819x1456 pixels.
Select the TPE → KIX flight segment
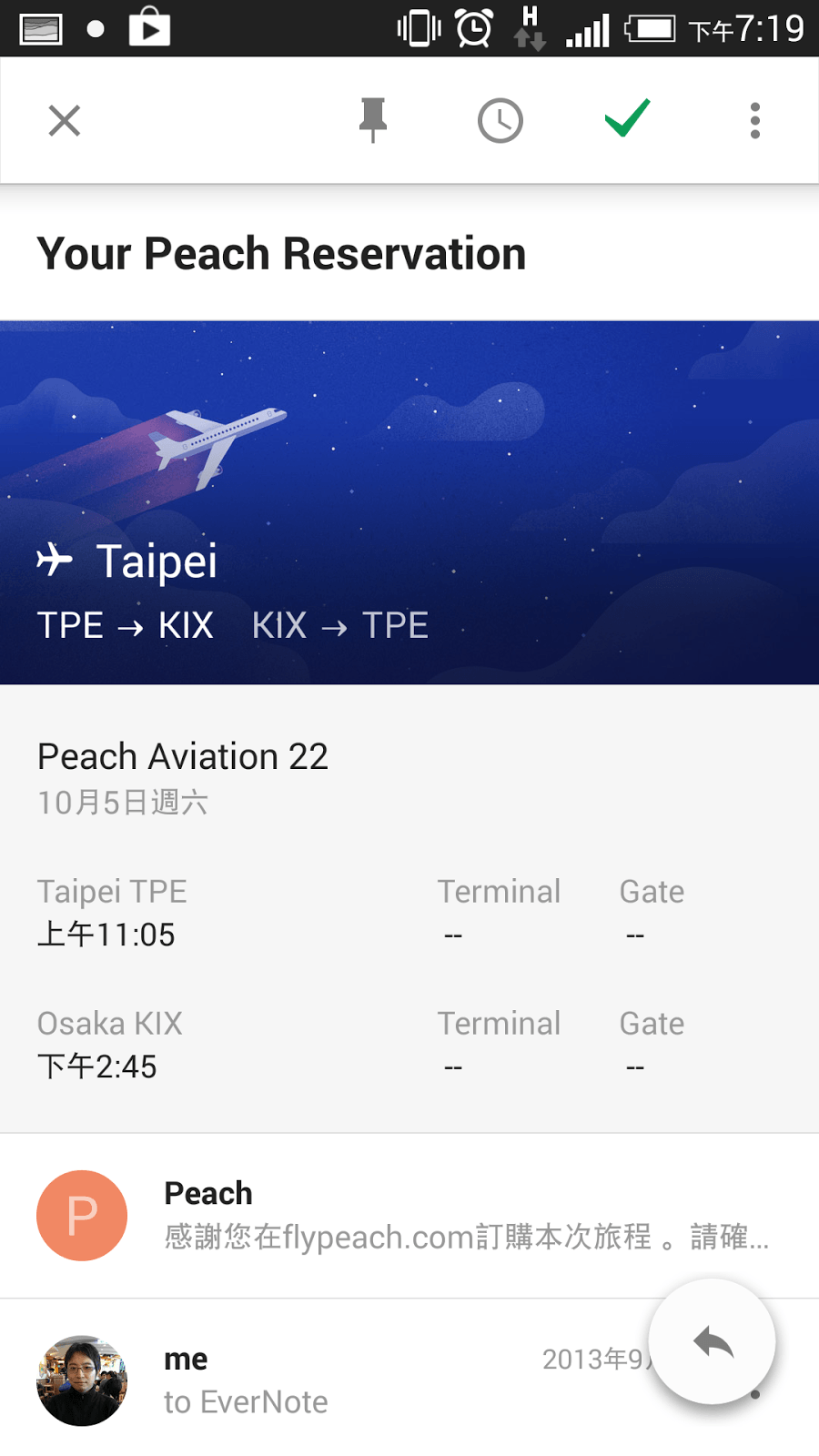[126, 626]
